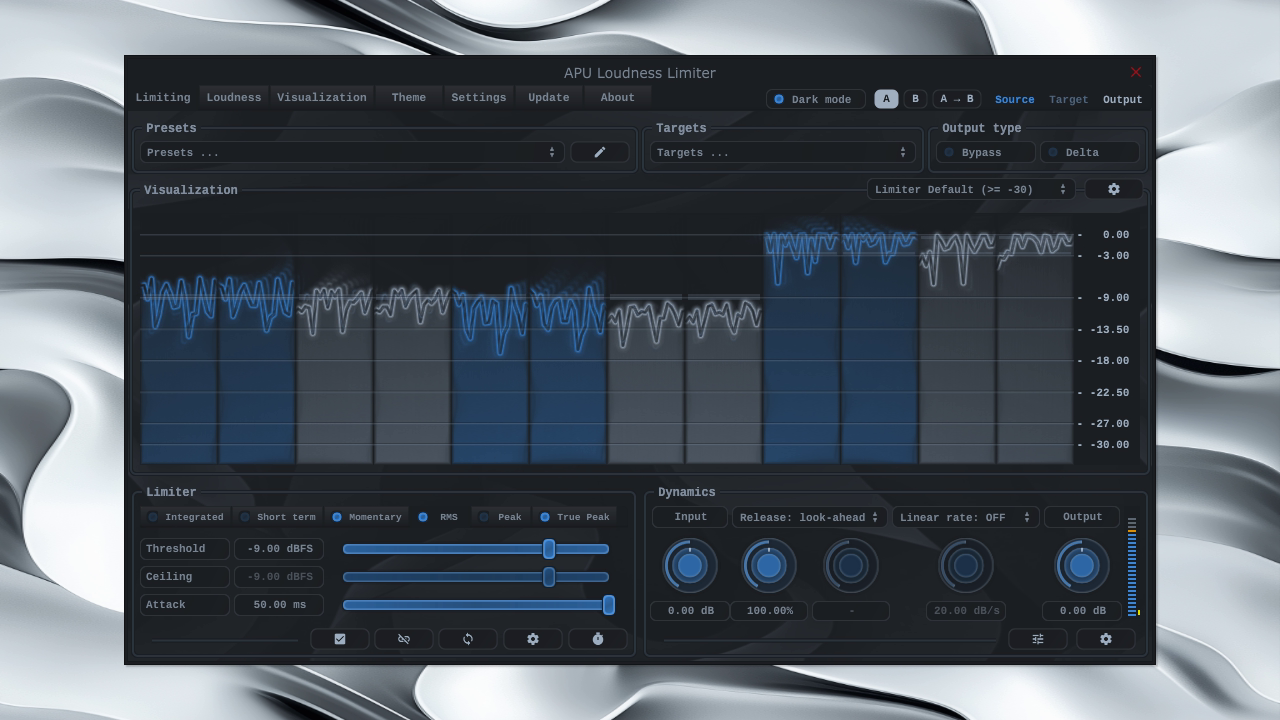
Task: Click the eye-off icon in the Limiter panel
Action: 404,638
